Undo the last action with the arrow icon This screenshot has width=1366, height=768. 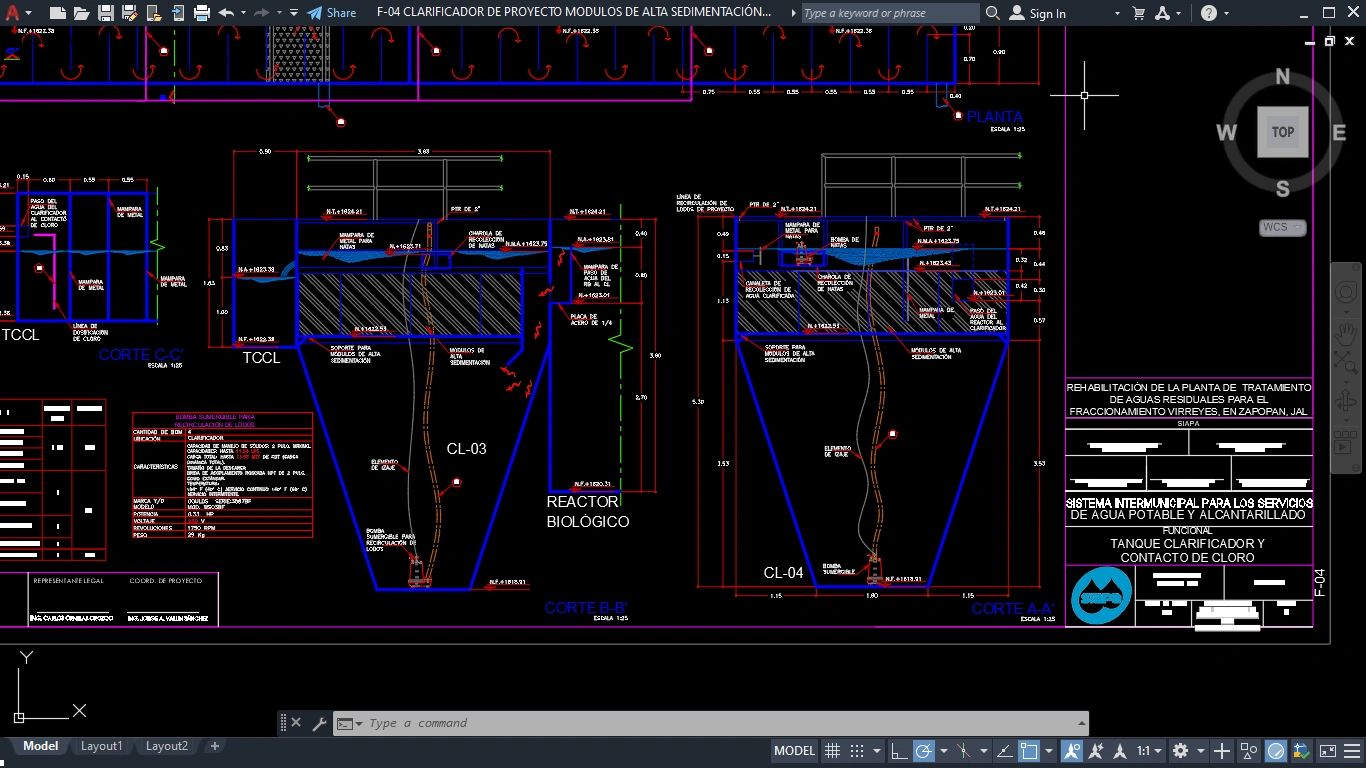226,13
